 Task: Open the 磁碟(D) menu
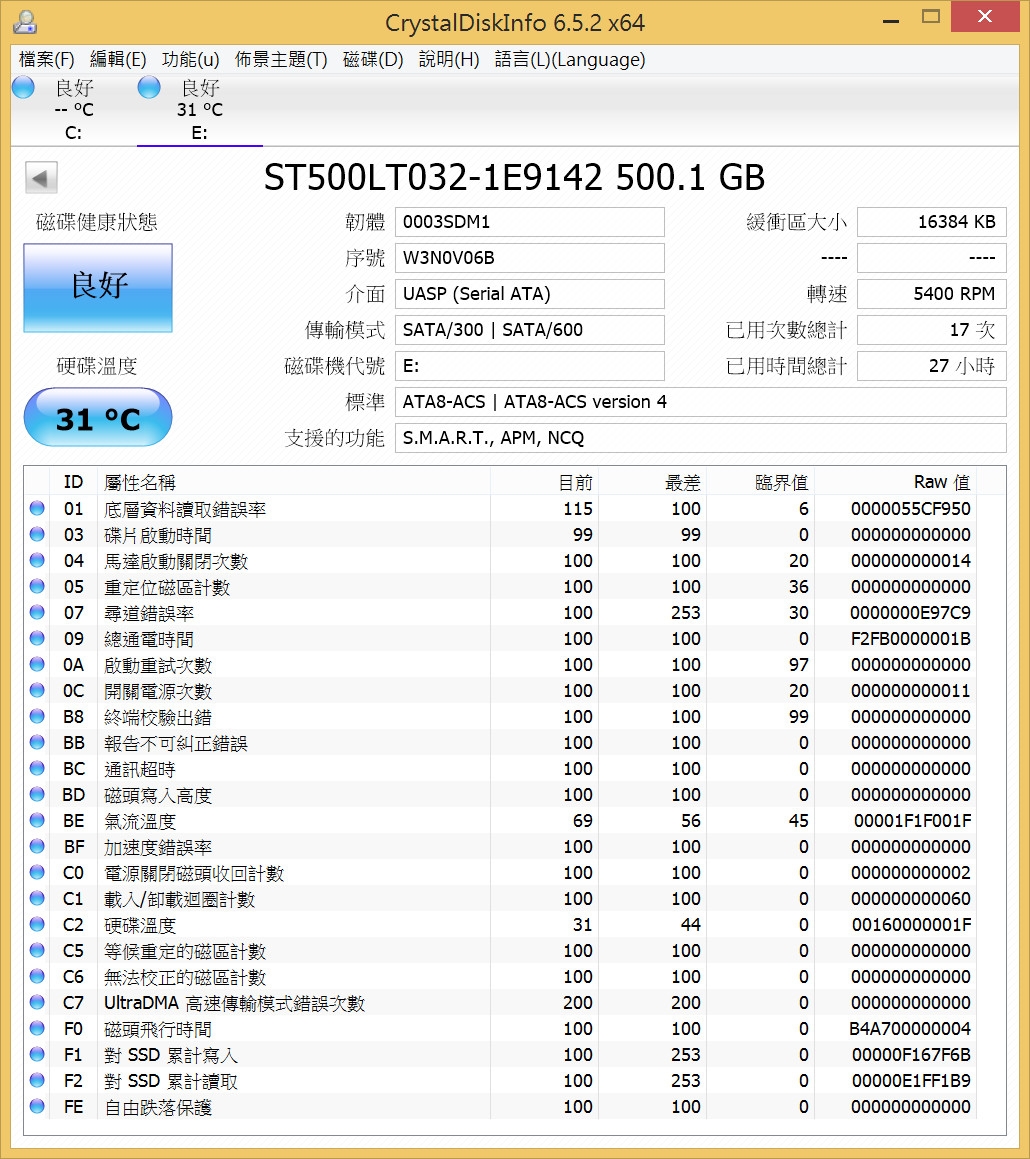pyautogui.click(x=373, y=59)
